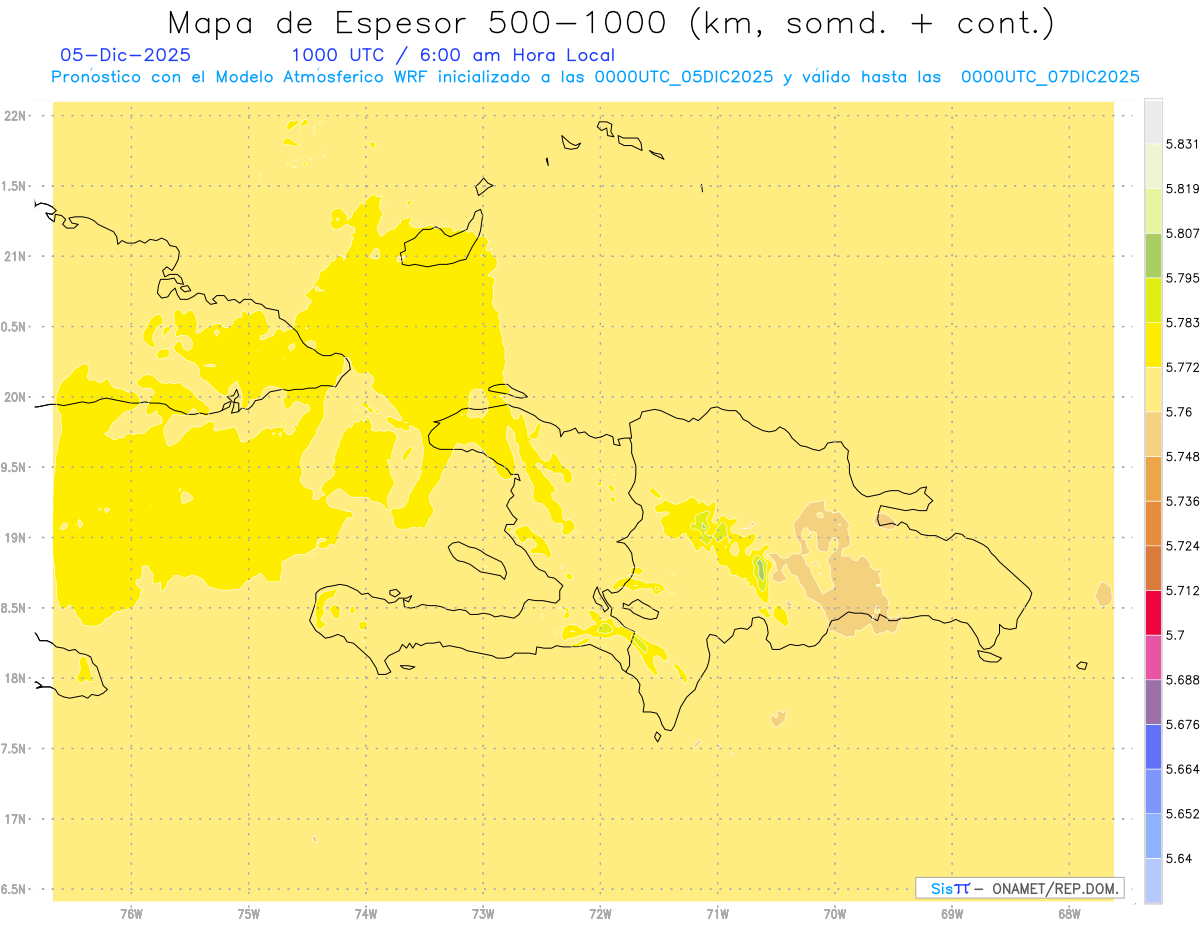Click the 70W longitude label
This screenshot has height=927, width=1200.
pos(835,914)
